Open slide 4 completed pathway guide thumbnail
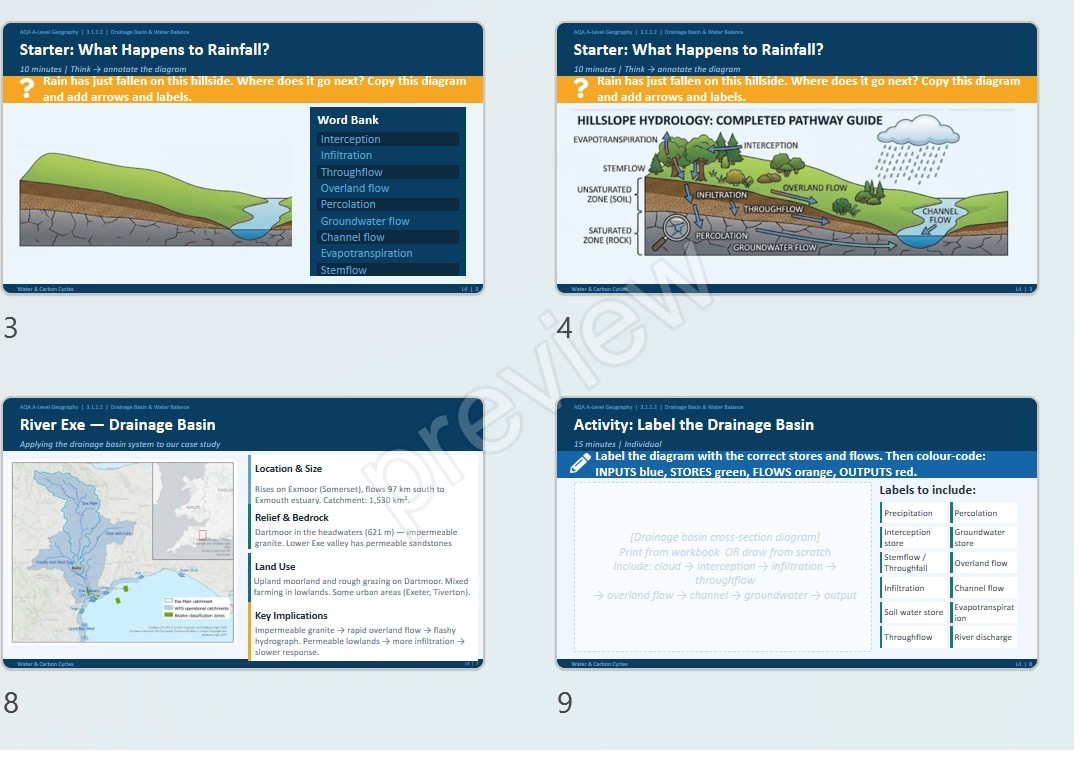This screenshot has height=765, width=1087. click(x=797, y=158)
